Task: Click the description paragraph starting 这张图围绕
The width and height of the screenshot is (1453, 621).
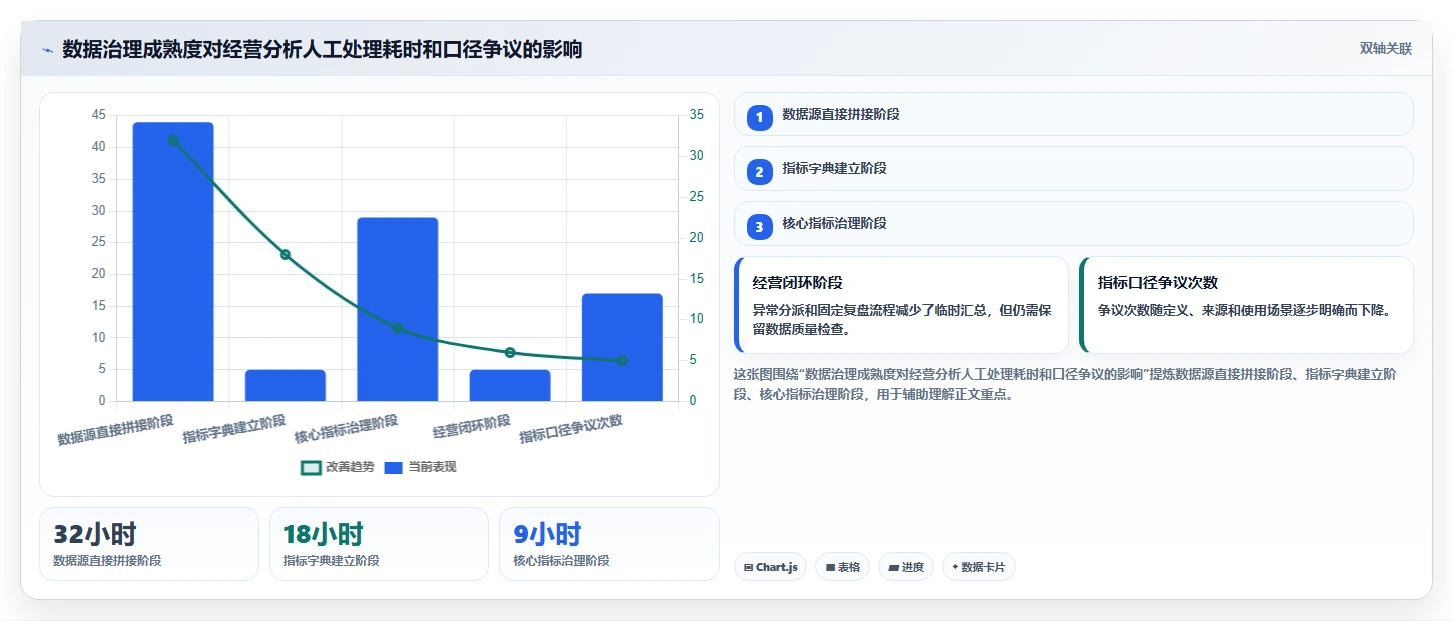Action: coord(1065,384)
